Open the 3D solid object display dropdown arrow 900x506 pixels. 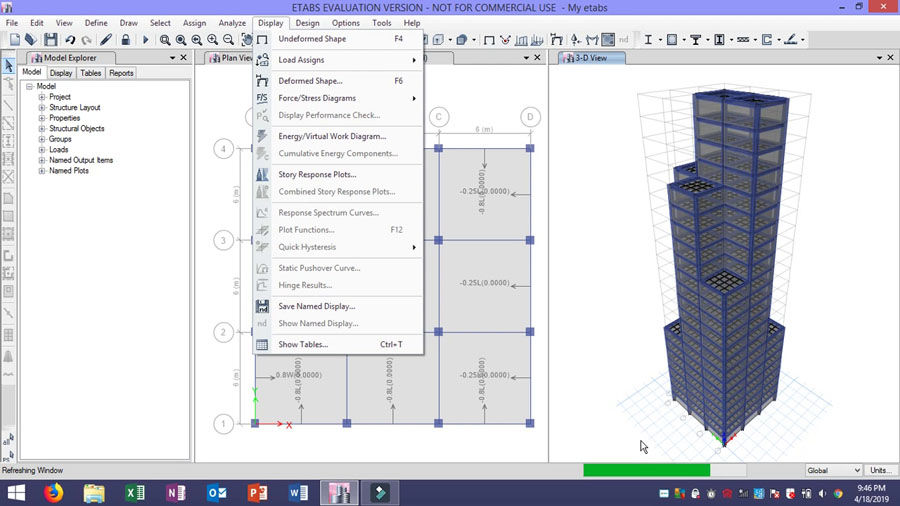tap(474, 40)
